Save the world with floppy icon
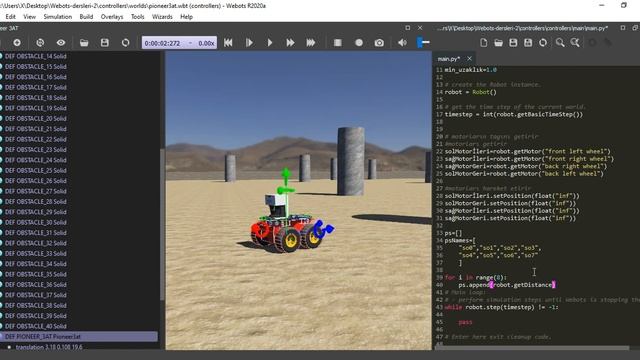Viewport: 640px width, 360px height. (104, 42)
